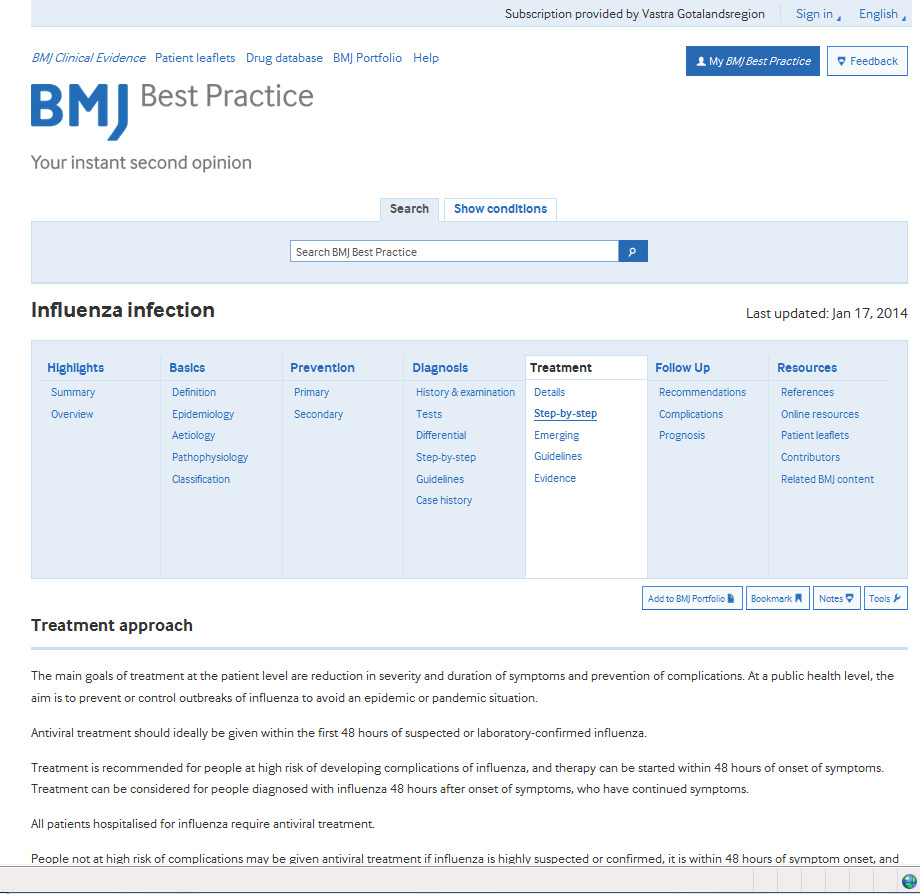Viewport: 920px width, 894px height.
Task: Open Guidelines under Diagnosis
Action: point(440,479)
